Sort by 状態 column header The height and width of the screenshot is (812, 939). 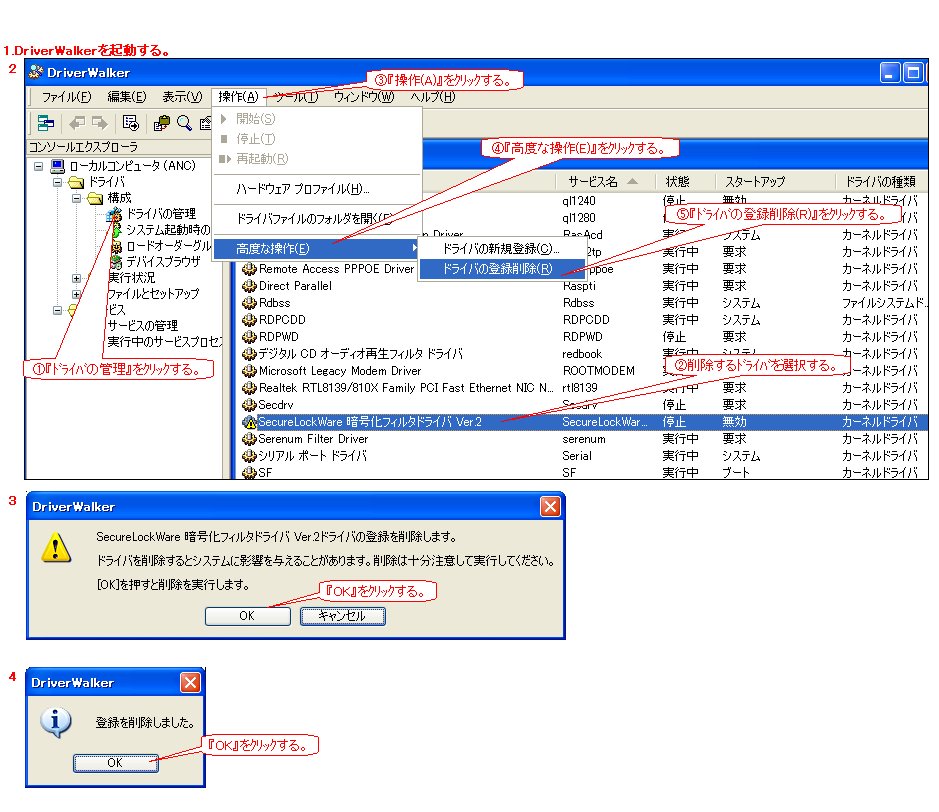(686, 181)
